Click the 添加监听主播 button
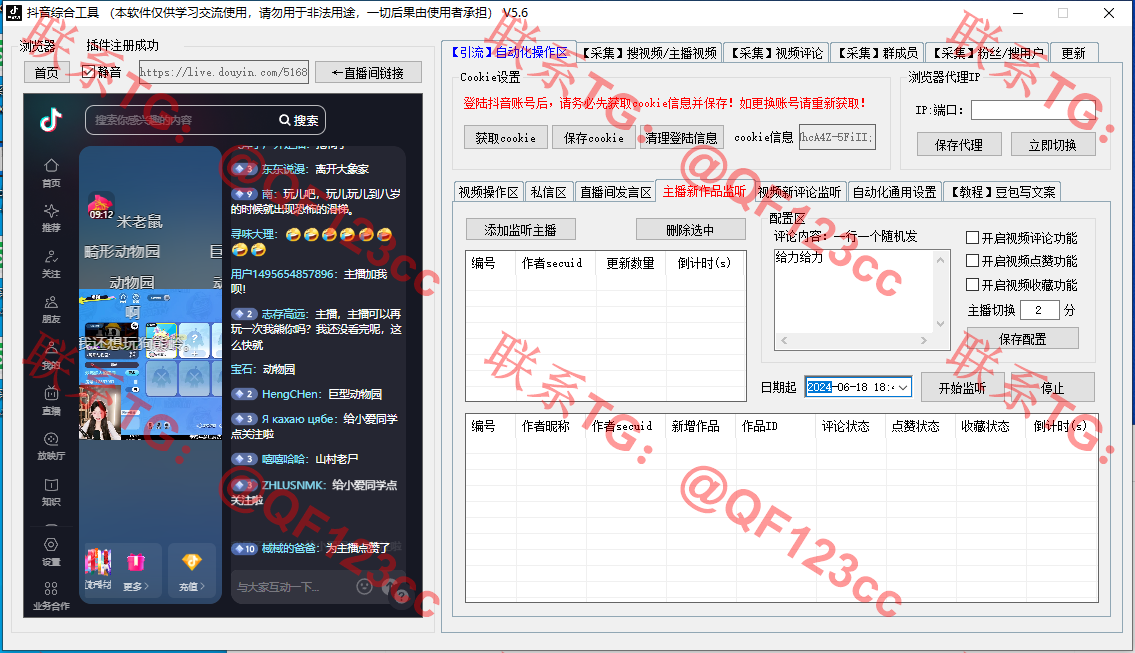This screenshot has height=653, width=1135. [520, 229]
